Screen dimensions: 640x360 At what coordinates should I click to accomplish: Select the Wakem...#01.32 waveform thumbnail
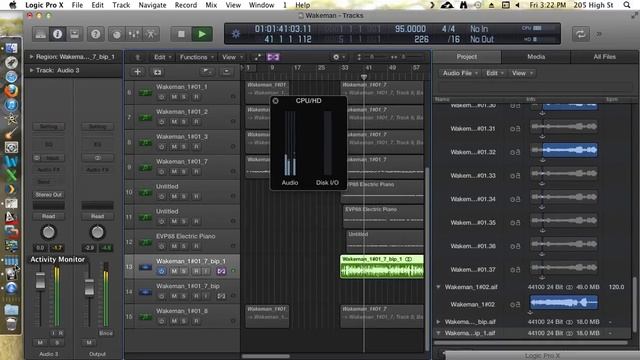(564, 150)
